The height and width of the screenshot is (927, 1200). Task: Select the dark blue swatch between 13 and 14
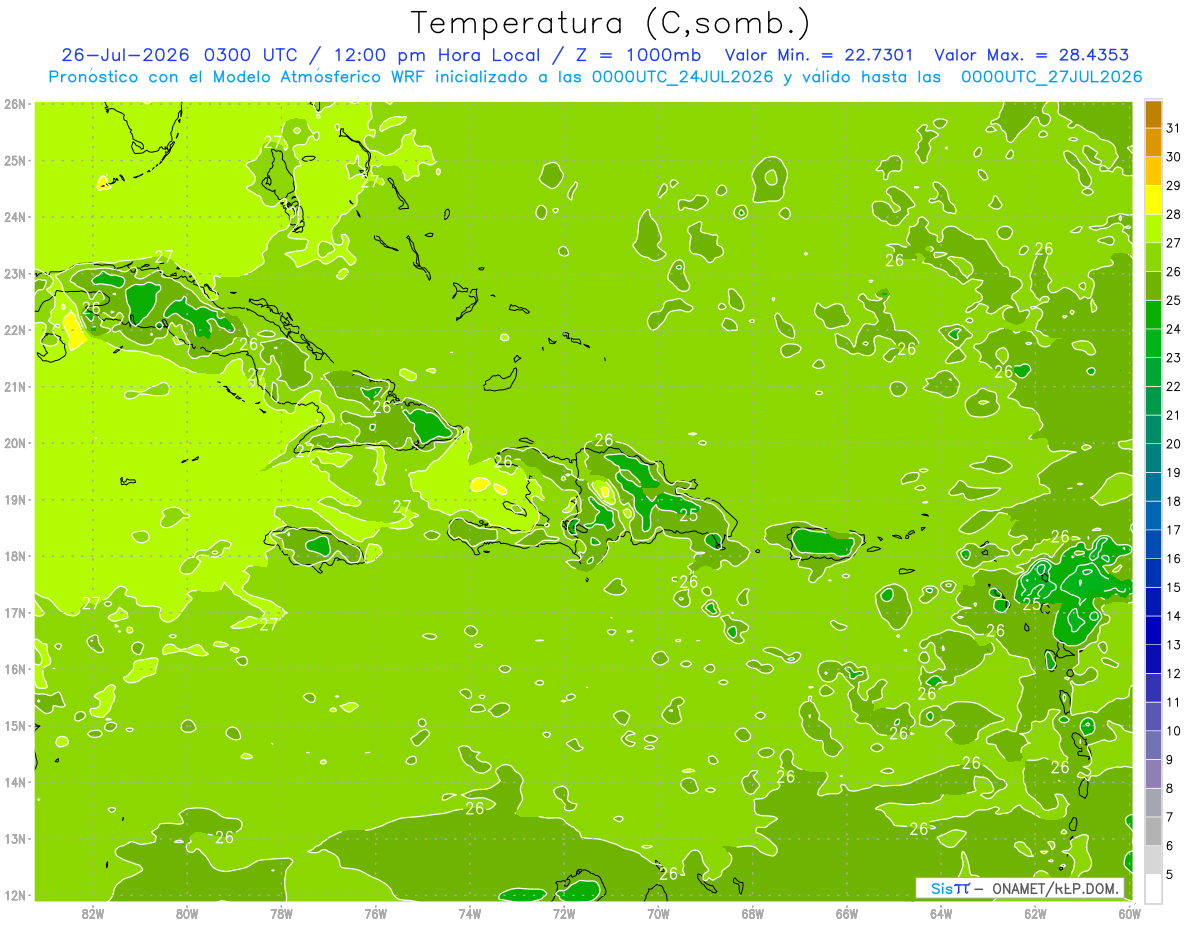click(x=1153, y=630)
